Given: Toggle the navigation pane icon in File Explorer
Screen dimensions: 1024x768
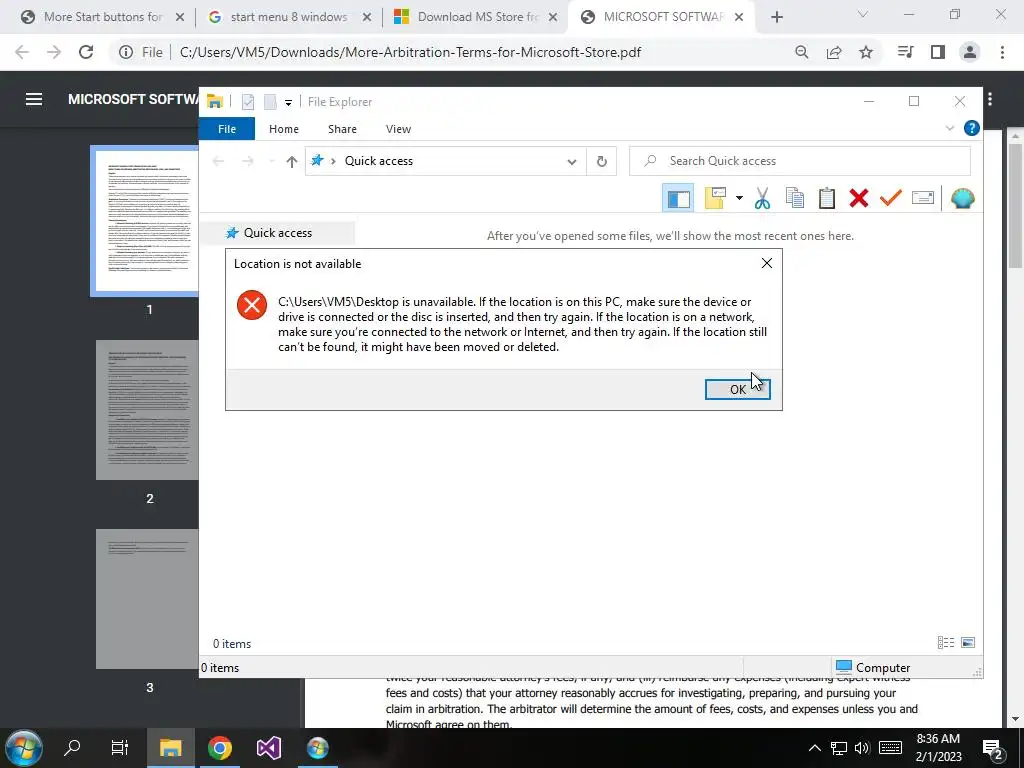Looking at the screenshot, I should (678, 198).
